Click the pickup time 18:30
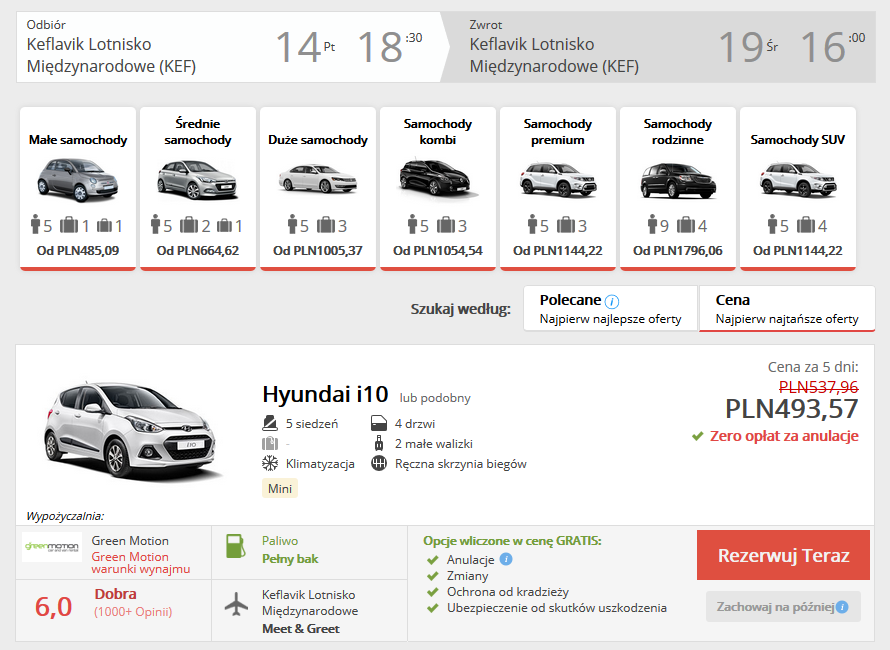 (x=389, y=47)
